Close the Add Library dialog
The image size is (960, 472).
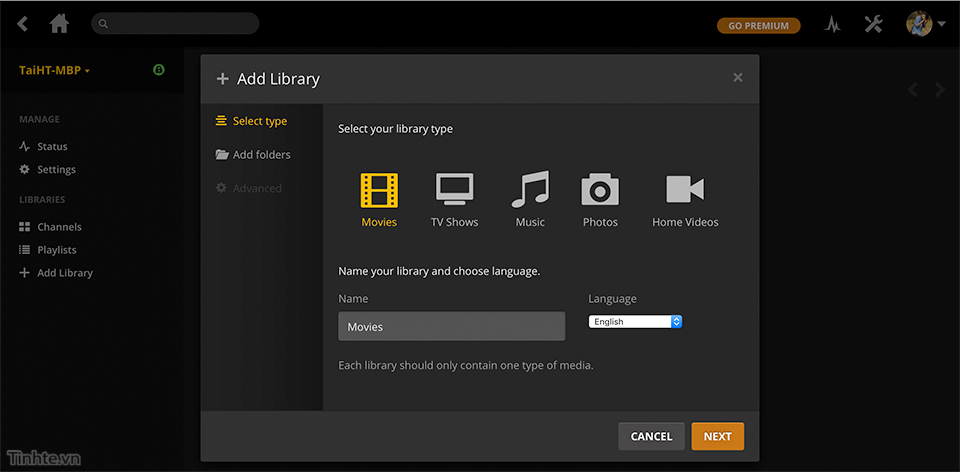coord(738,78)
